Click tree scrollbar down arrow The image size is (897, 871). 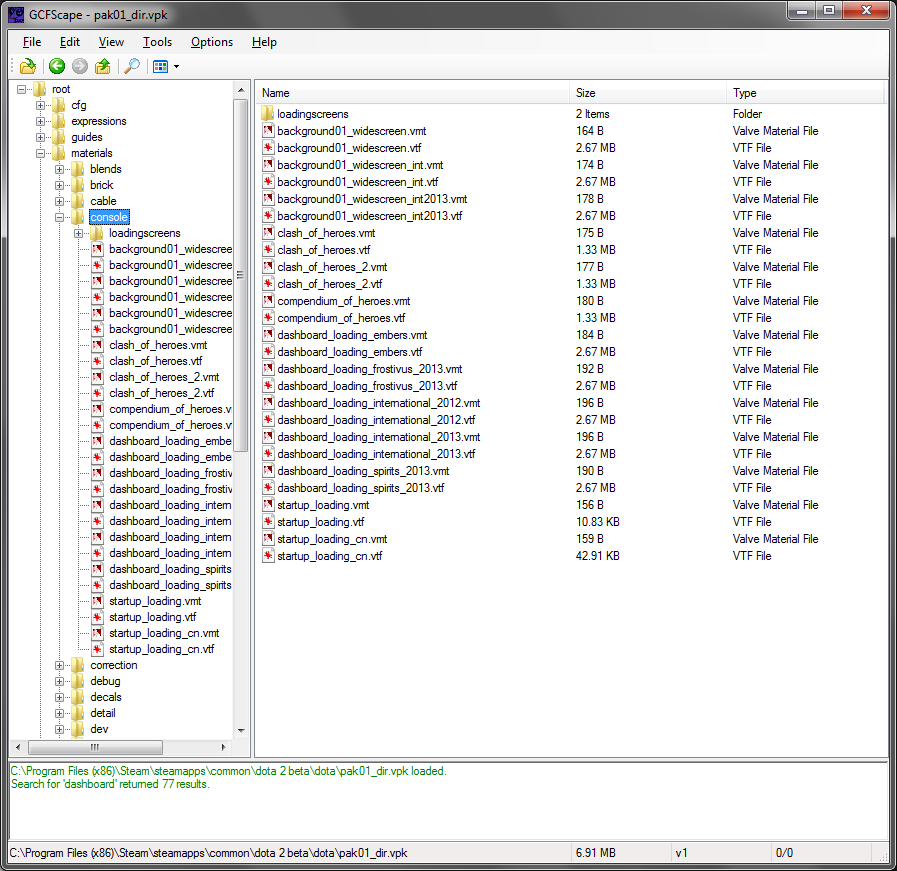(x=241, y=730)
